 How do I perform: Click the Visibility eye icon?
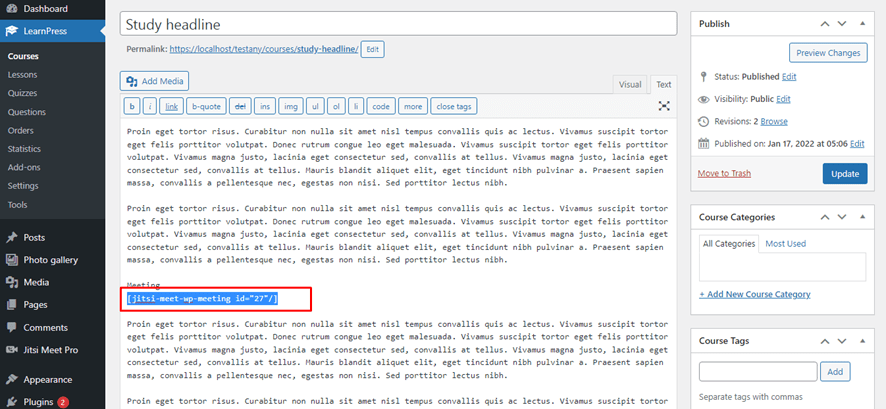(703, 99)
